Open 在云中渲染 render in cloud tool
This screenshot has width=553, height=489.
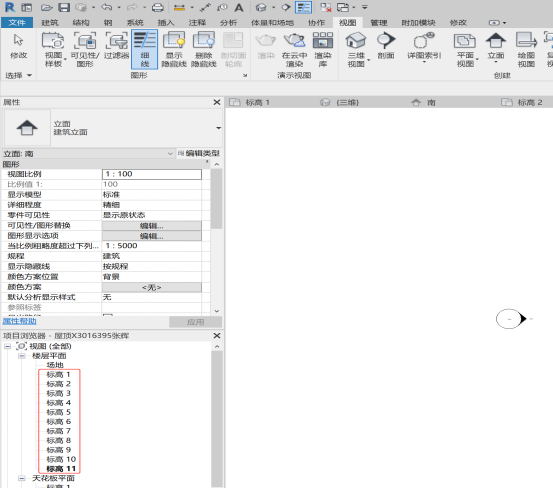[294, 49]
